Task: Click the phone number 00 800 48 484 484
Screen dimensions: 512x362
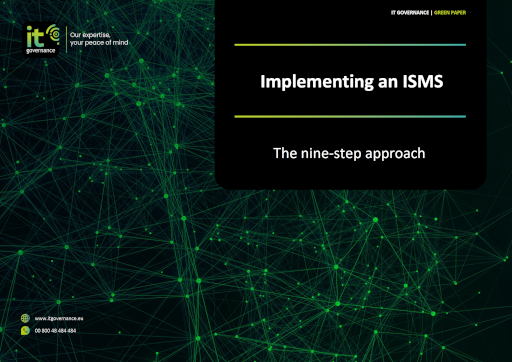Action: coord(55,331)
